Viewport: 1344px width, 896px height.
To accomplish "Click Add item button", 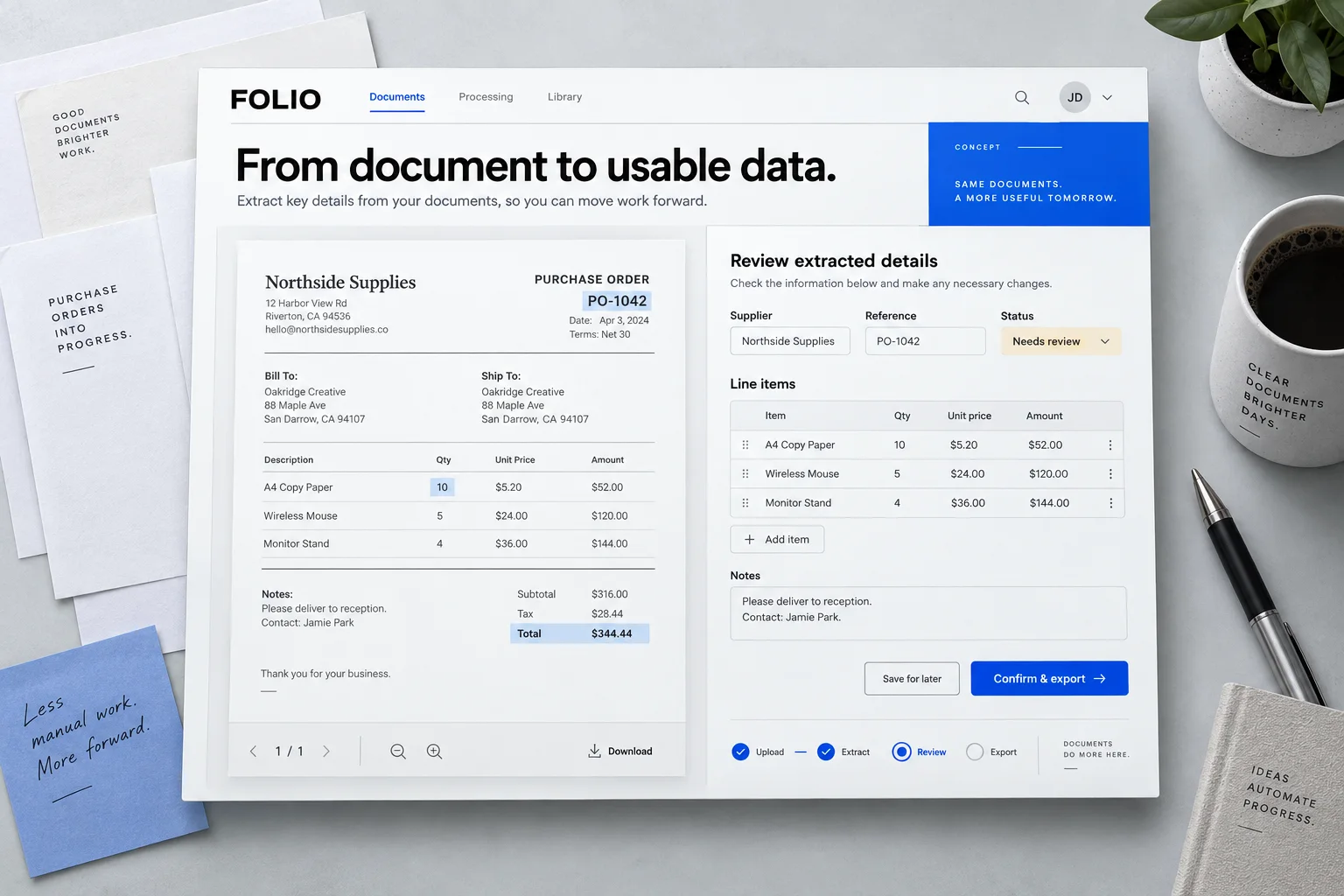I will click(777, 540).
